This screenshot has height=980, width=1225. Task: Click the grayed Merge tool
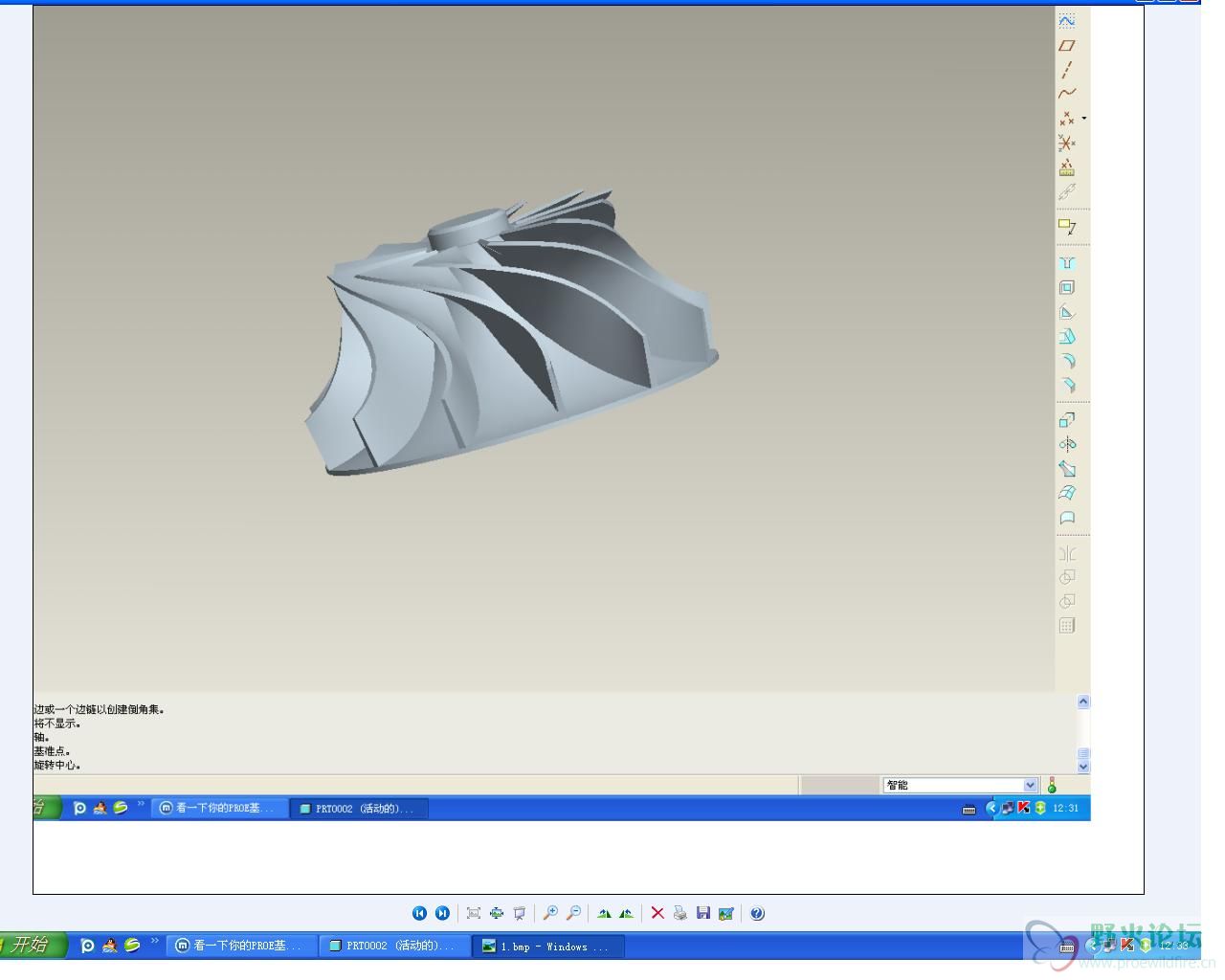(x=1067, y=577)
